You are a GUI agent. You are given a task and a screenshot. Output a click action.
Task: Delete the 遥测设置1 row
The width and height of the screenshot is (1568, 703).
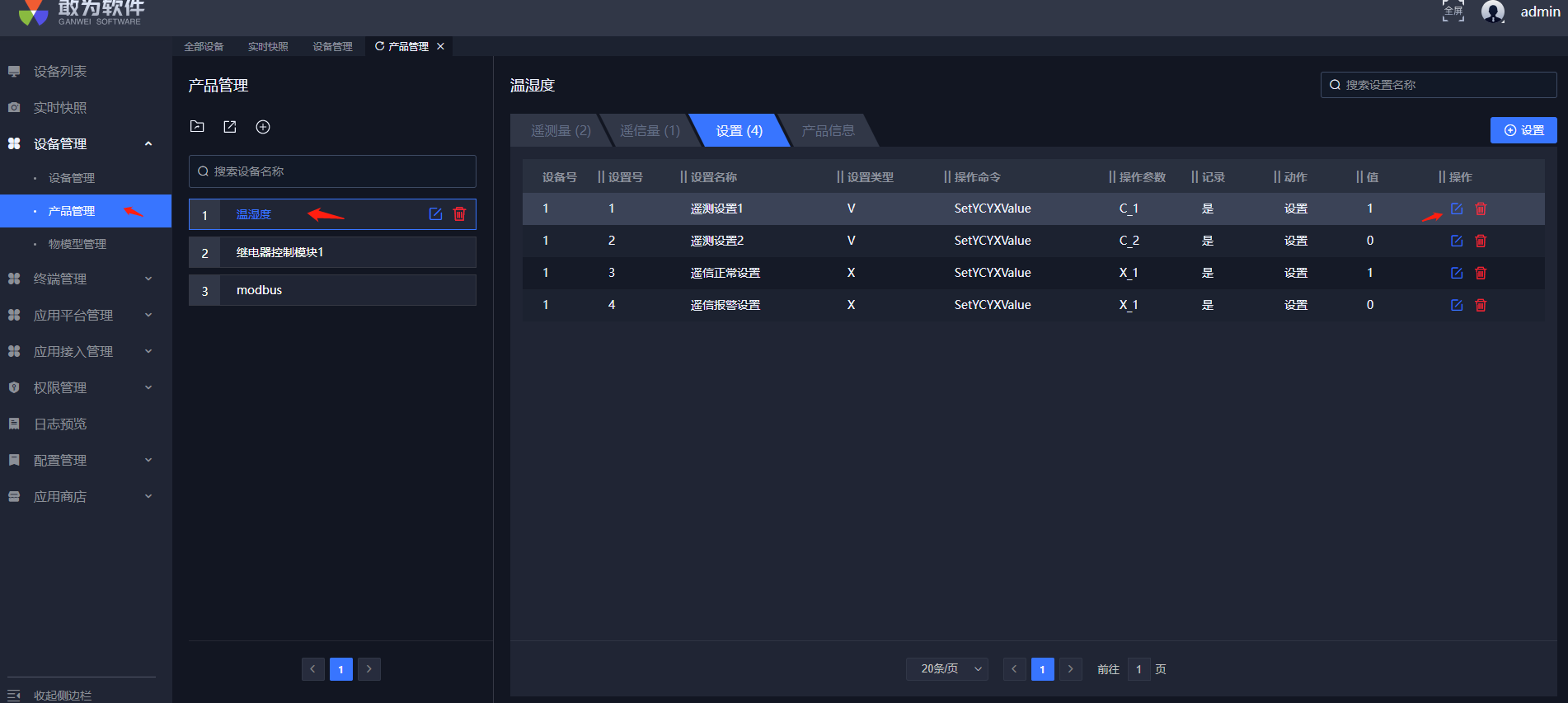coord(1481,209)
